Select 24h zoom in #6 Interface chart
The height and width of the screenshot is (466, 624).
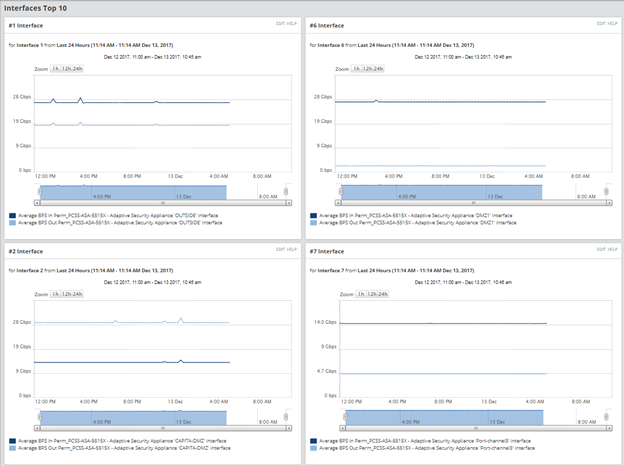tap(378, 69)
